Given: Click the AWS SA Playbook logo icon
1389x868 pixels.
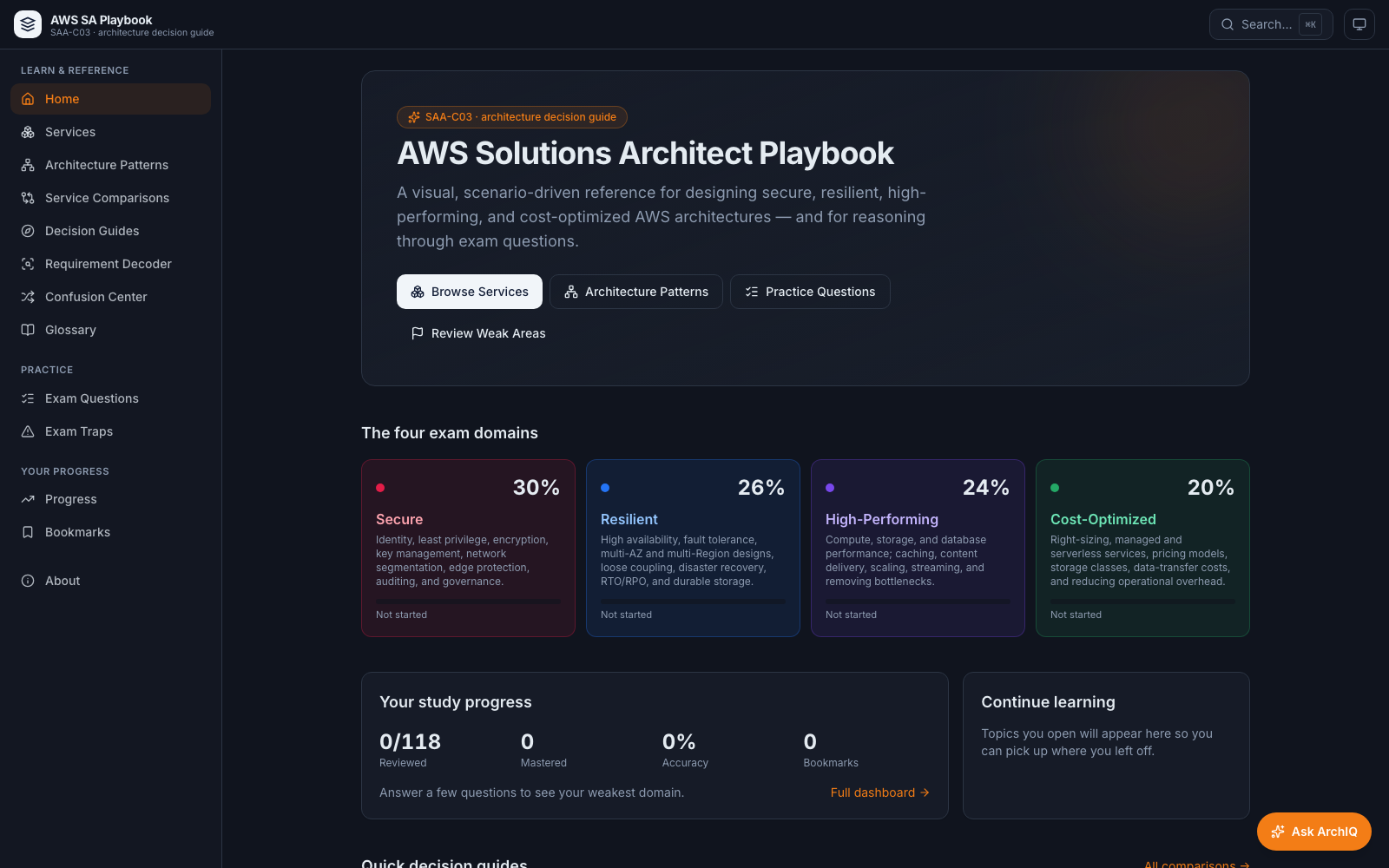Looking at the screenshot, I should coord(28,24).
